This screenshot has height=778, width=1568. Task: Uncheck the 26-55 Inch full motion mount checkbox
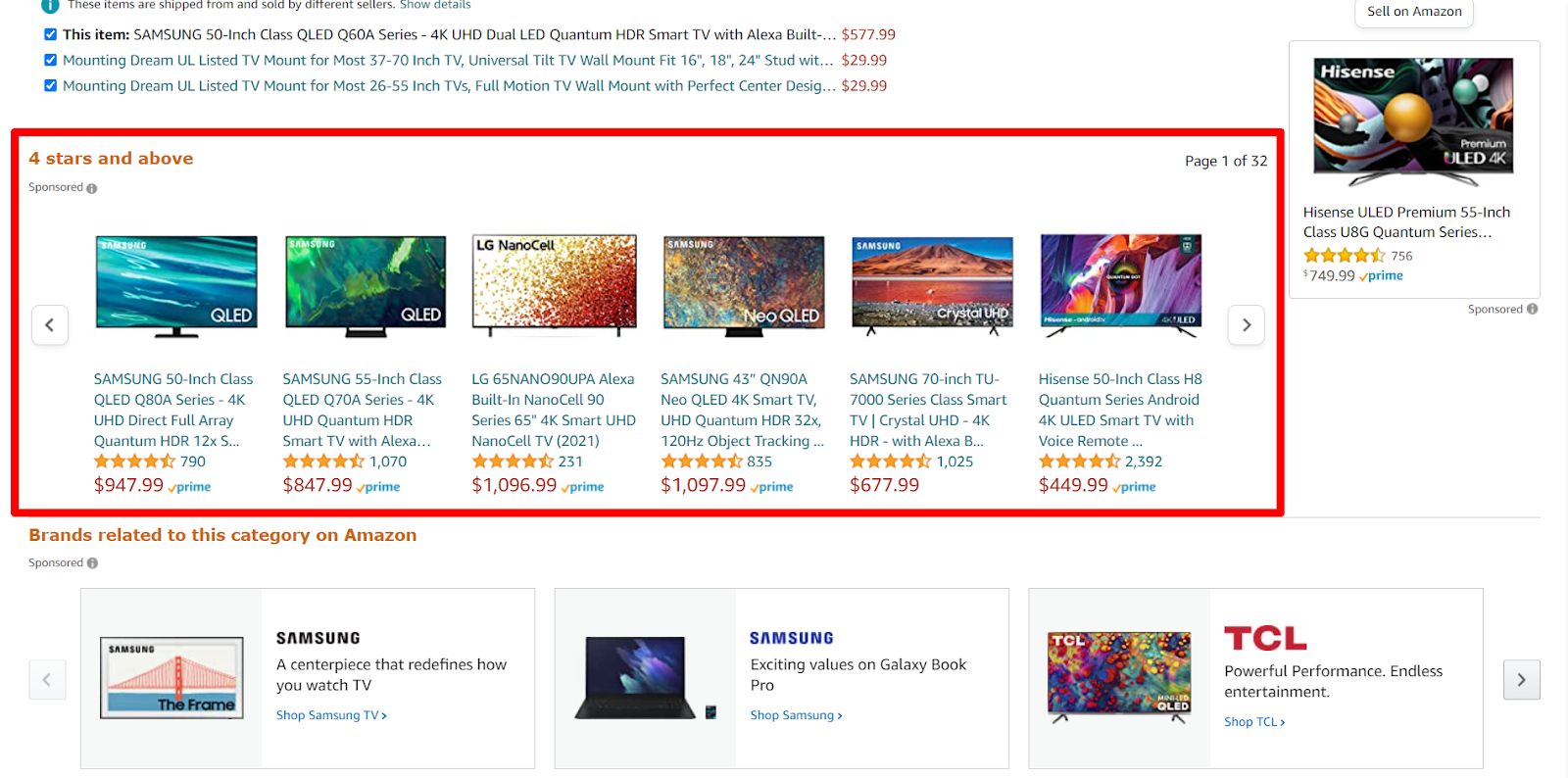(x=50, y=85)
